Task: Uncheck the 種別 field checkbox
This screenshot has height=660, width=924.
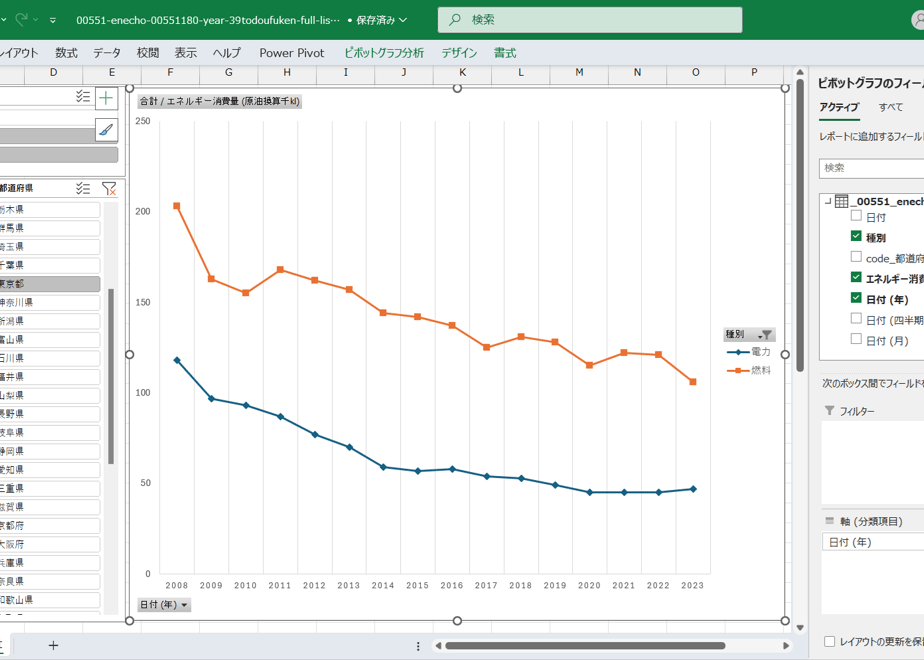Action: point(856,236)
